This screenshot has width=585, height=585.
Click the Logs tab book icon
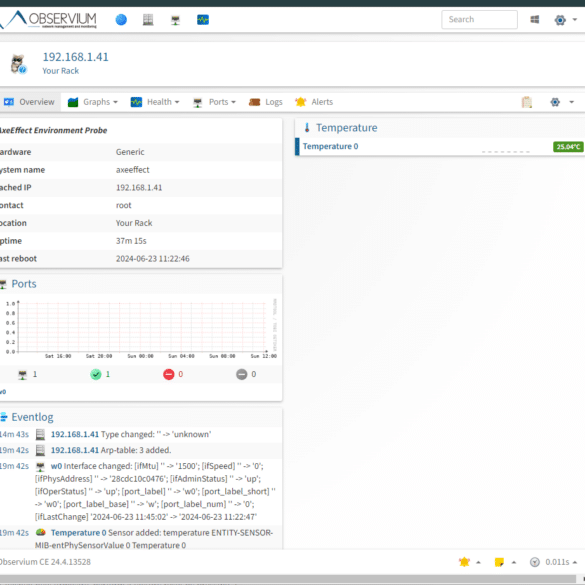click(254, 102)
